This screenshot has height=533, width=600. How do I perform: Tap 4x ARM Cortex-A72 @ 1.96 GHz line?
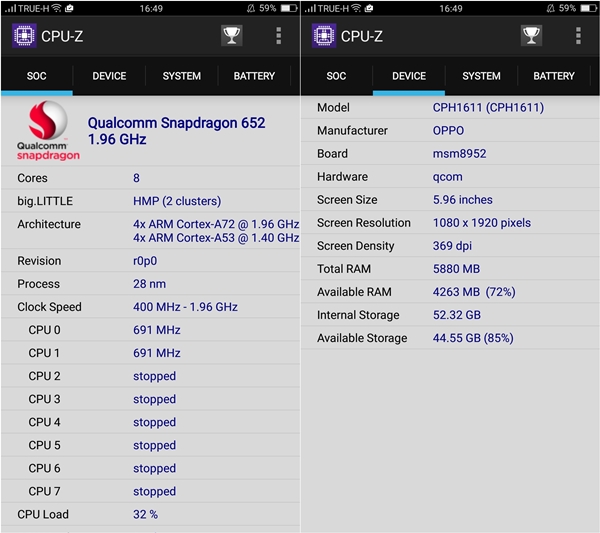pos(216,224)
